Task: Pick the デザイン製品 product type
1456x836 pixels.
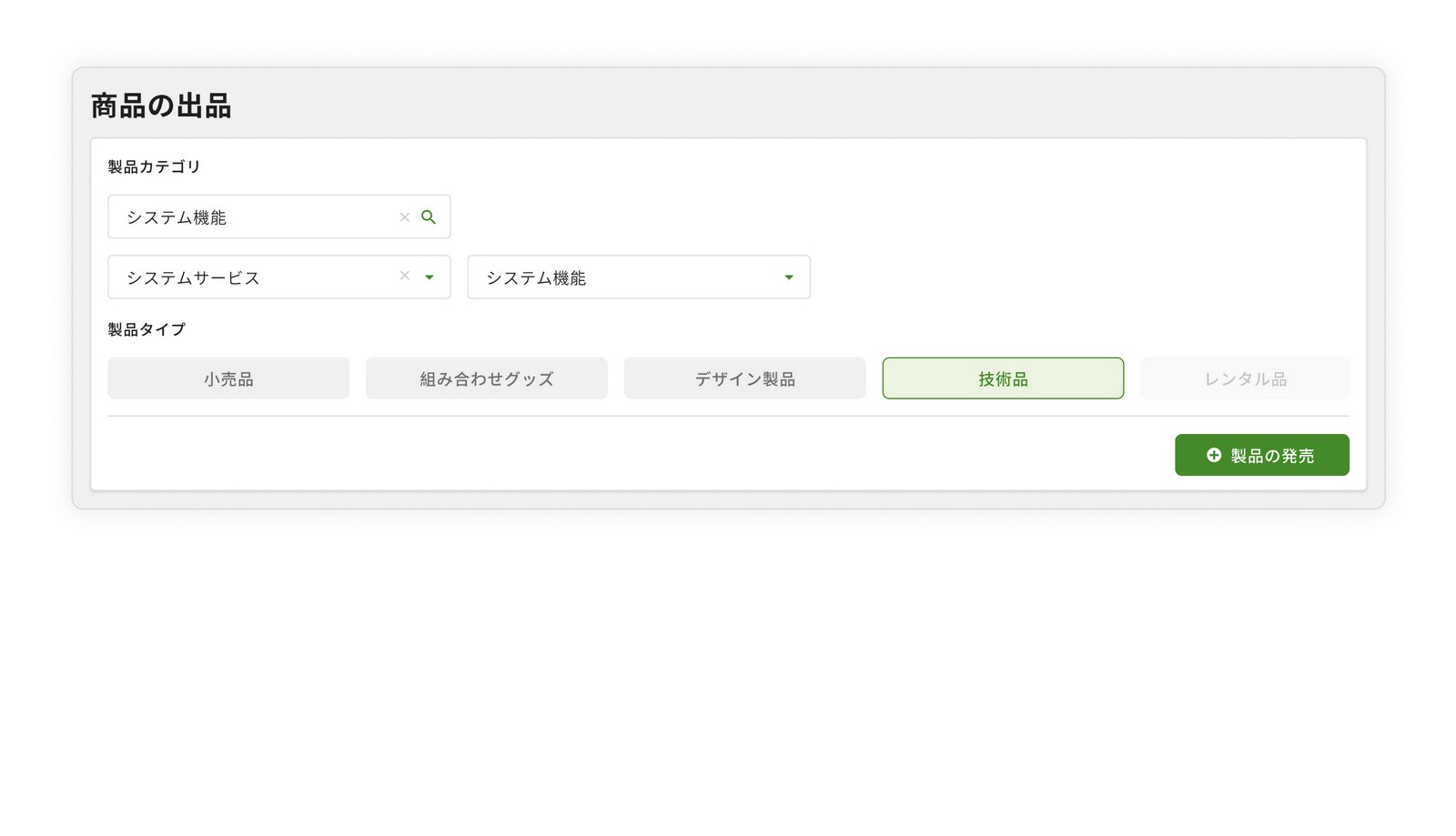Action: coord(744,378)
